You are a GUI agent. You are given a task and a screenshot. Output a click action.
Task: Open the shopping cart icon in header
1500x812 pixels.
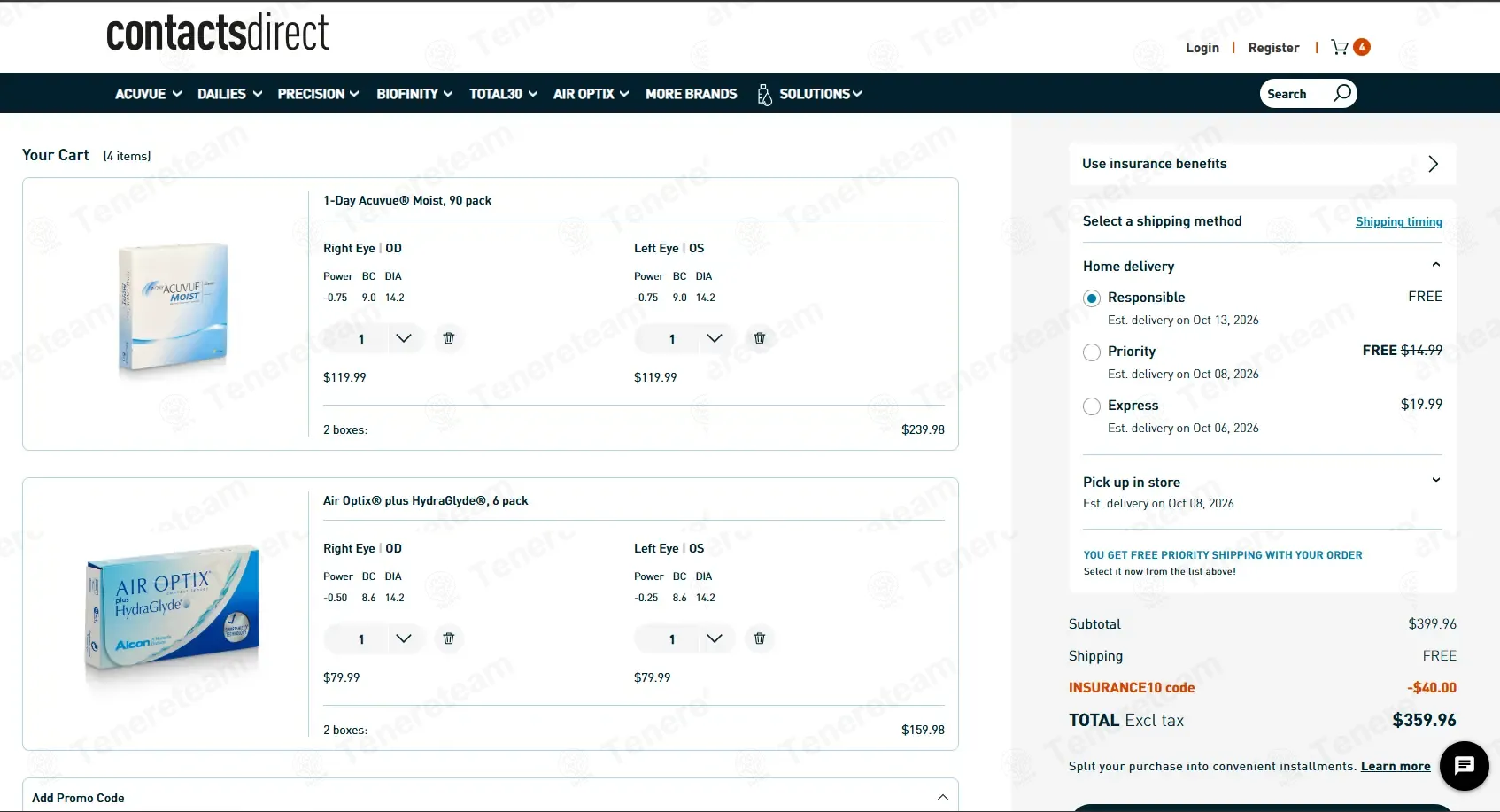(x=1341, y=47)
